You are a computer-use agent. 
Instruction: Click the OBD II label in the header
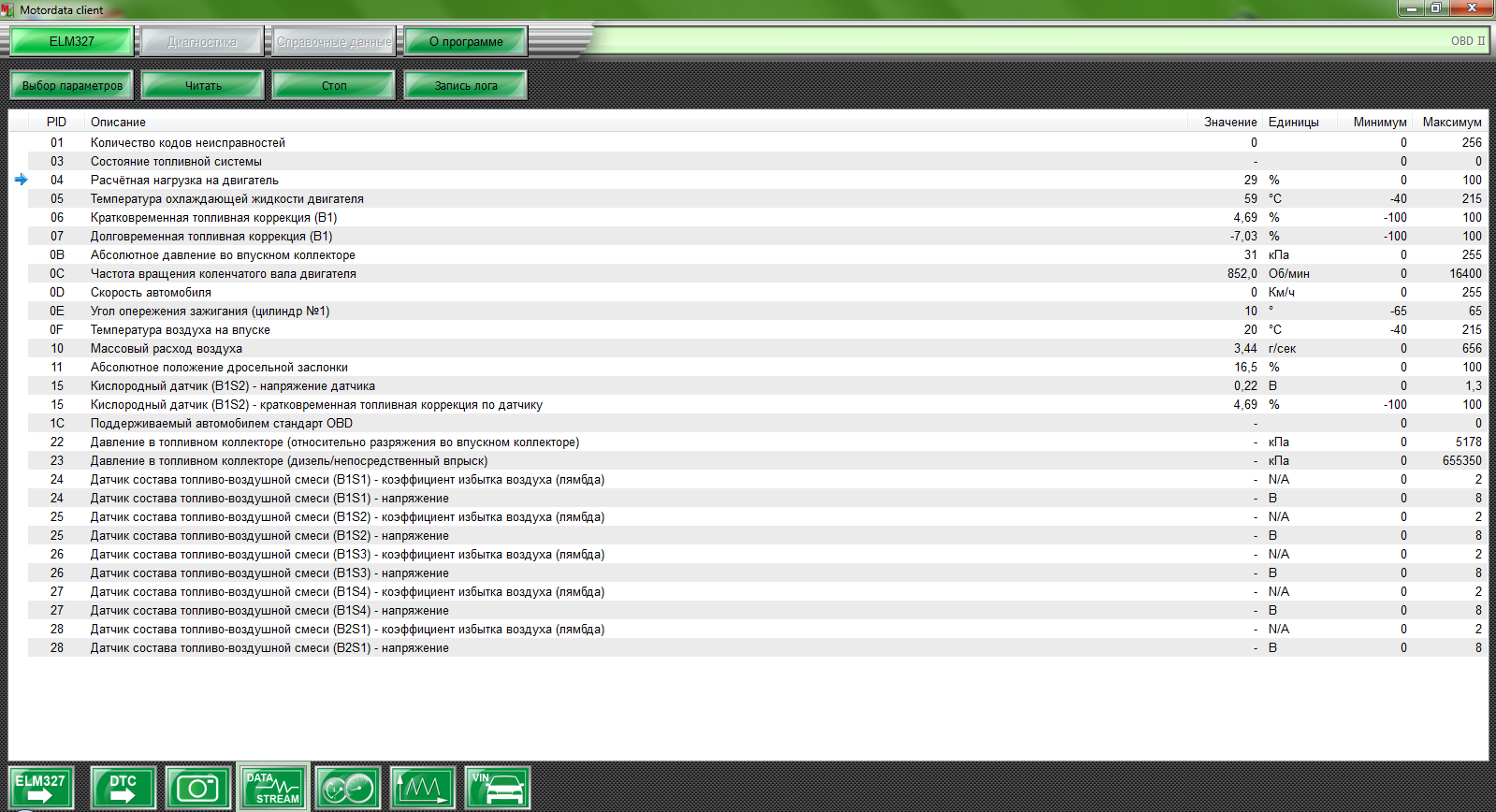pos(1468,41)
